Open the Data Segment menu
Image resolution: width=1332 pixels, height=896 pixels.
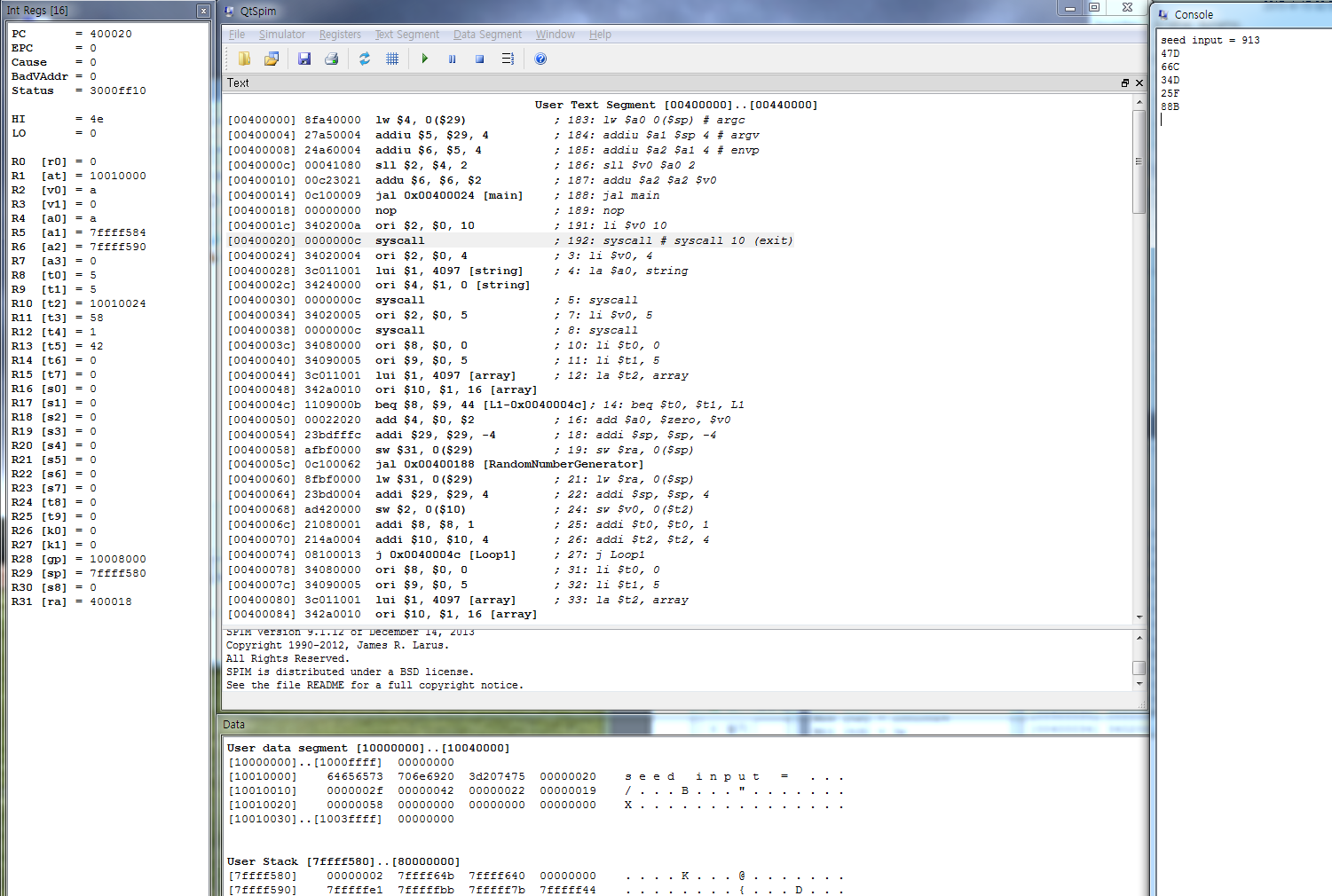point(486,35)
